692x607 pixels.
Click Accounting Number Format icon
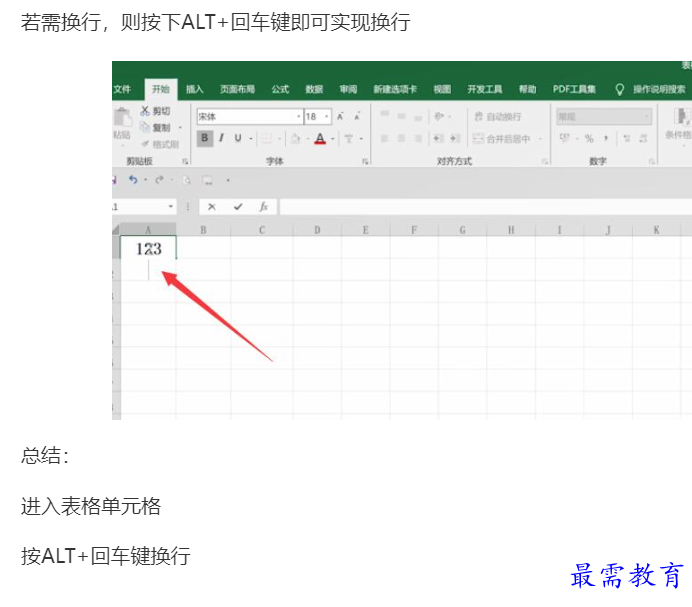click(565, 138)
